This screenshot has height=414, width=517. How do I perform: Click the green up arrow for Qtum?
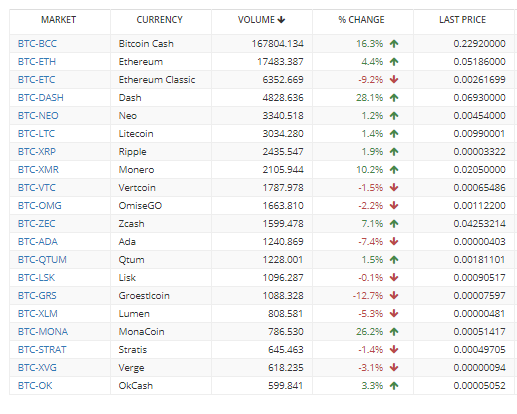(x=394, y=260)
